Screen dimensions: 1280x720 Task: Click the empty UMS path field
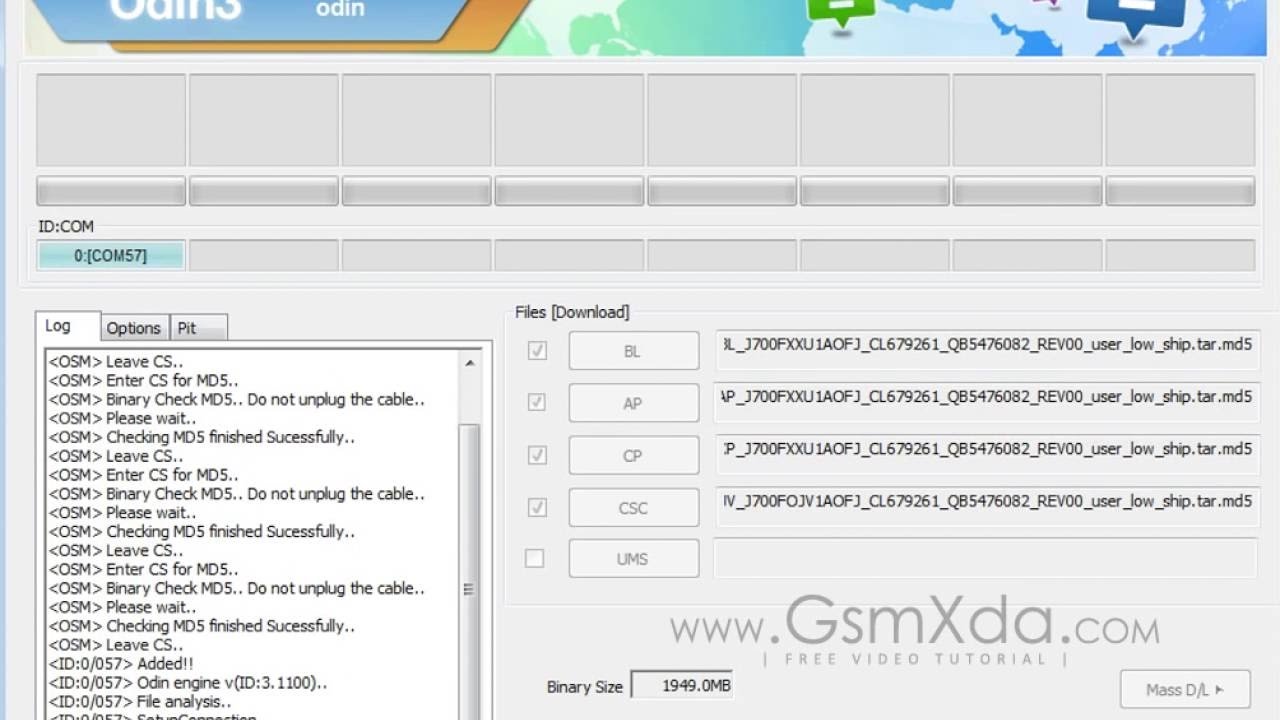coord(985,558)
